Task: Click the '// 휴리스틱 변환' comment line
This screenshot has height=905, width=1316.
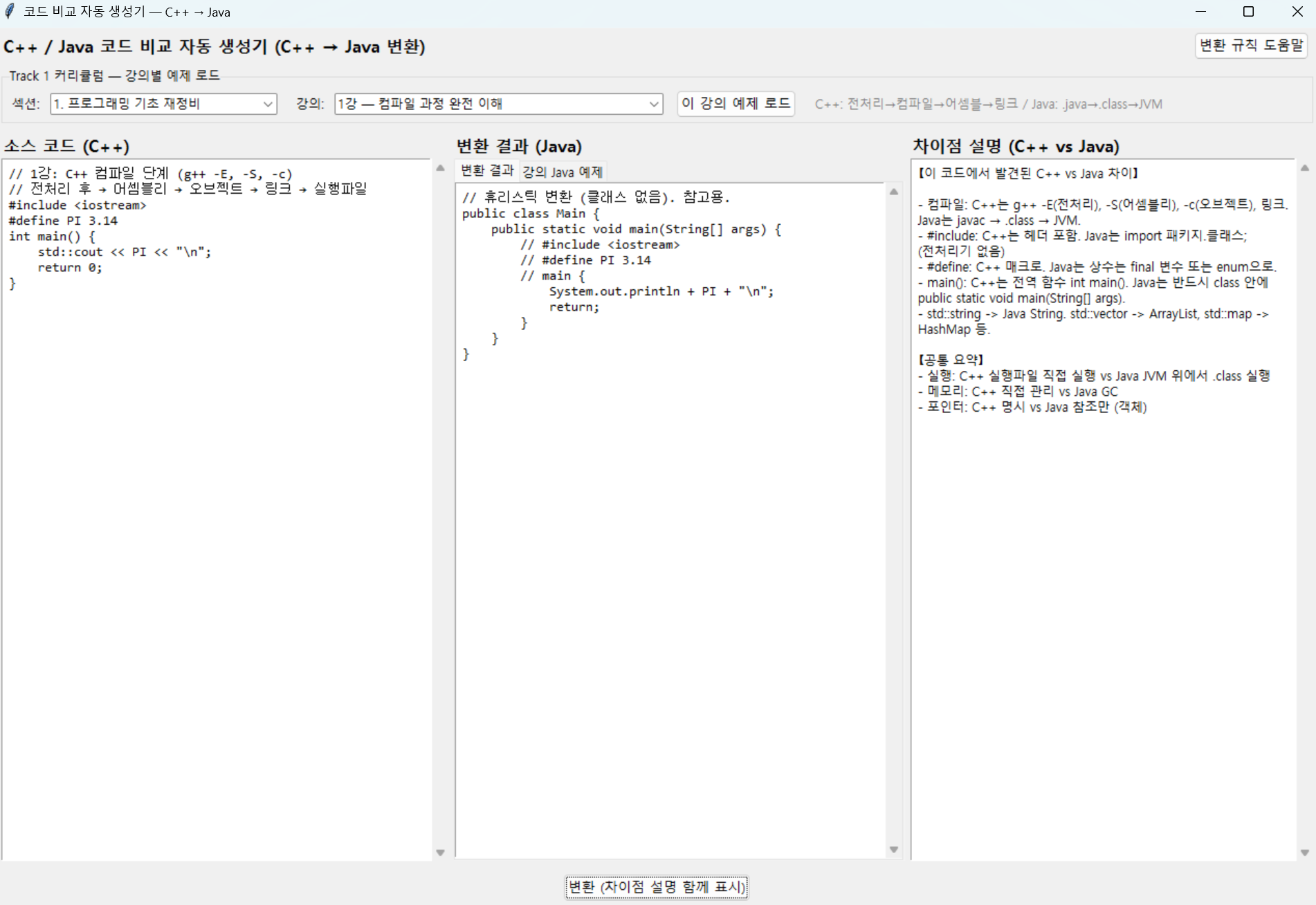Action: pyautogui.click(x=596, y=197)
